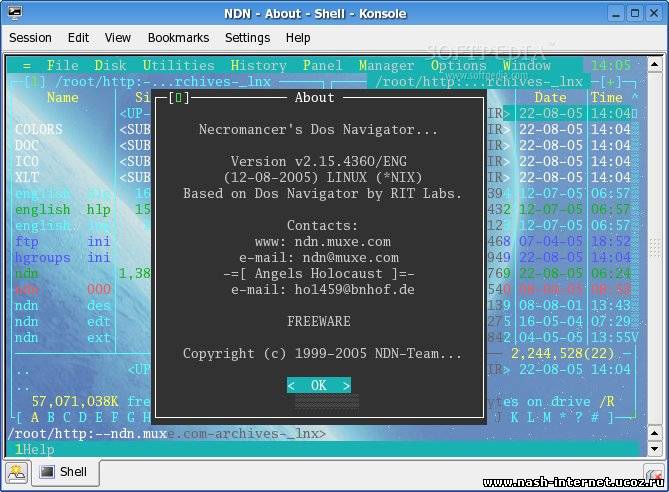Select drive K in right drive line
This screenshot has height=492, width=669.
pos(515,417)
